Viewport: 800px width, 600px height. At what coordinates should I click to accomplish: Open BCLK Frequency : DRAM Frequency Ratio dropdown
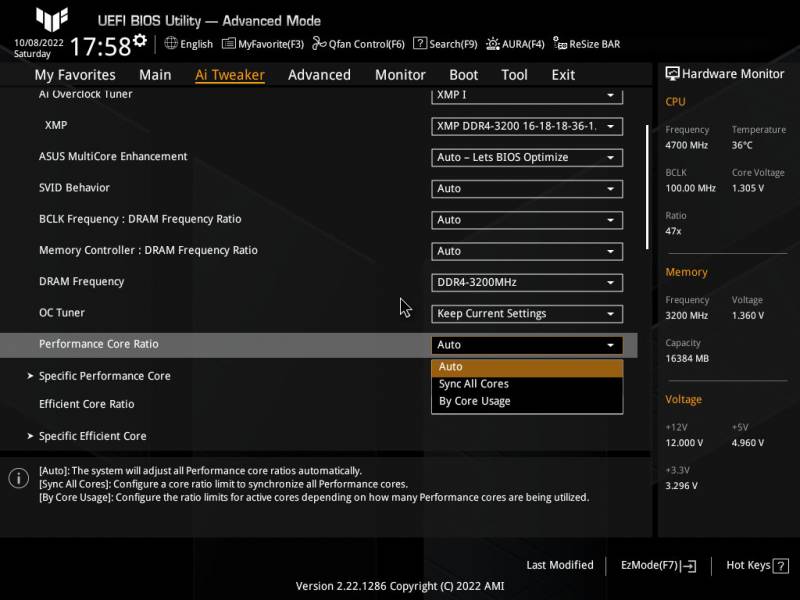[527, 220]
